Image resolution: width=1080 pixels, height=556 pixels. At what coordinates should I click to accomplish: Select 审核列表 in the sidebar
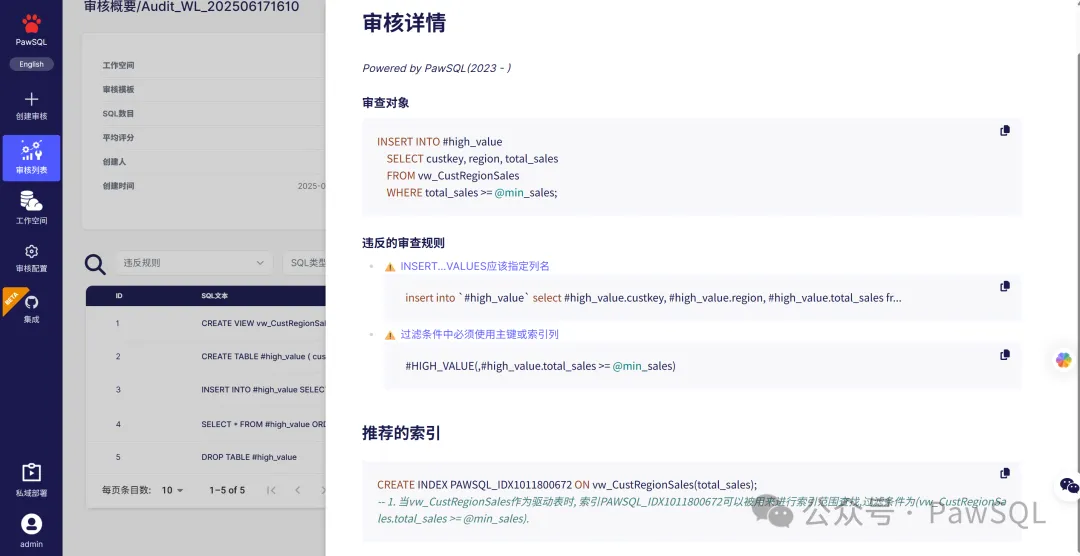click(31, 158)
